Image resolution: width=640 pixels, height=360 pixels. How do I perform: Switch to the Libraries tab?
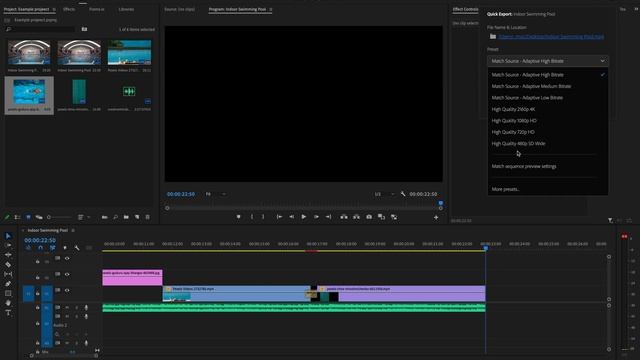pyautogui.click(x=126, y=9)
